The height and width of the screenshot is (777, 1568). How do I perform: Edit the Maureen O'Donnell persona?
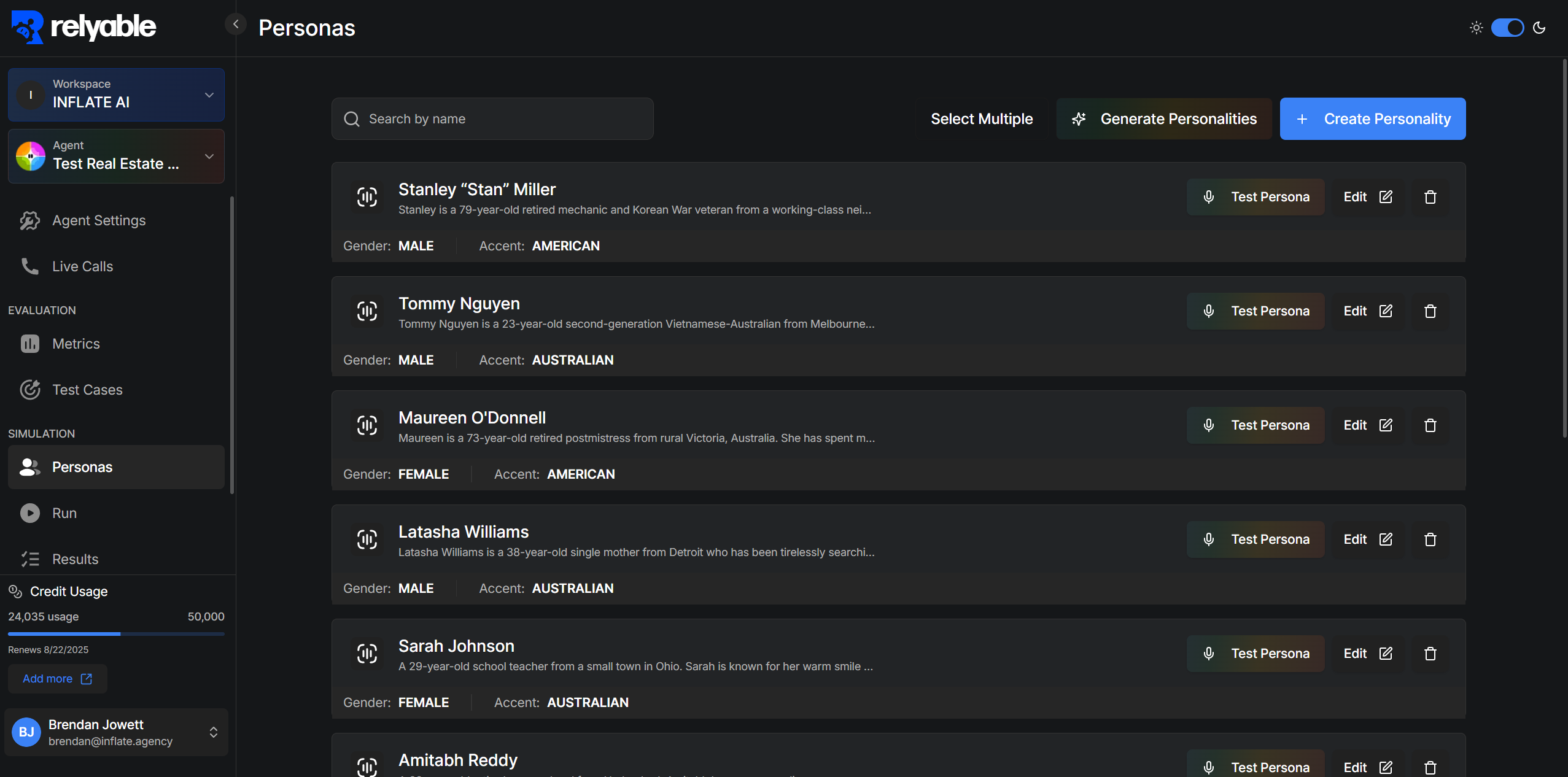(1368, 425)
